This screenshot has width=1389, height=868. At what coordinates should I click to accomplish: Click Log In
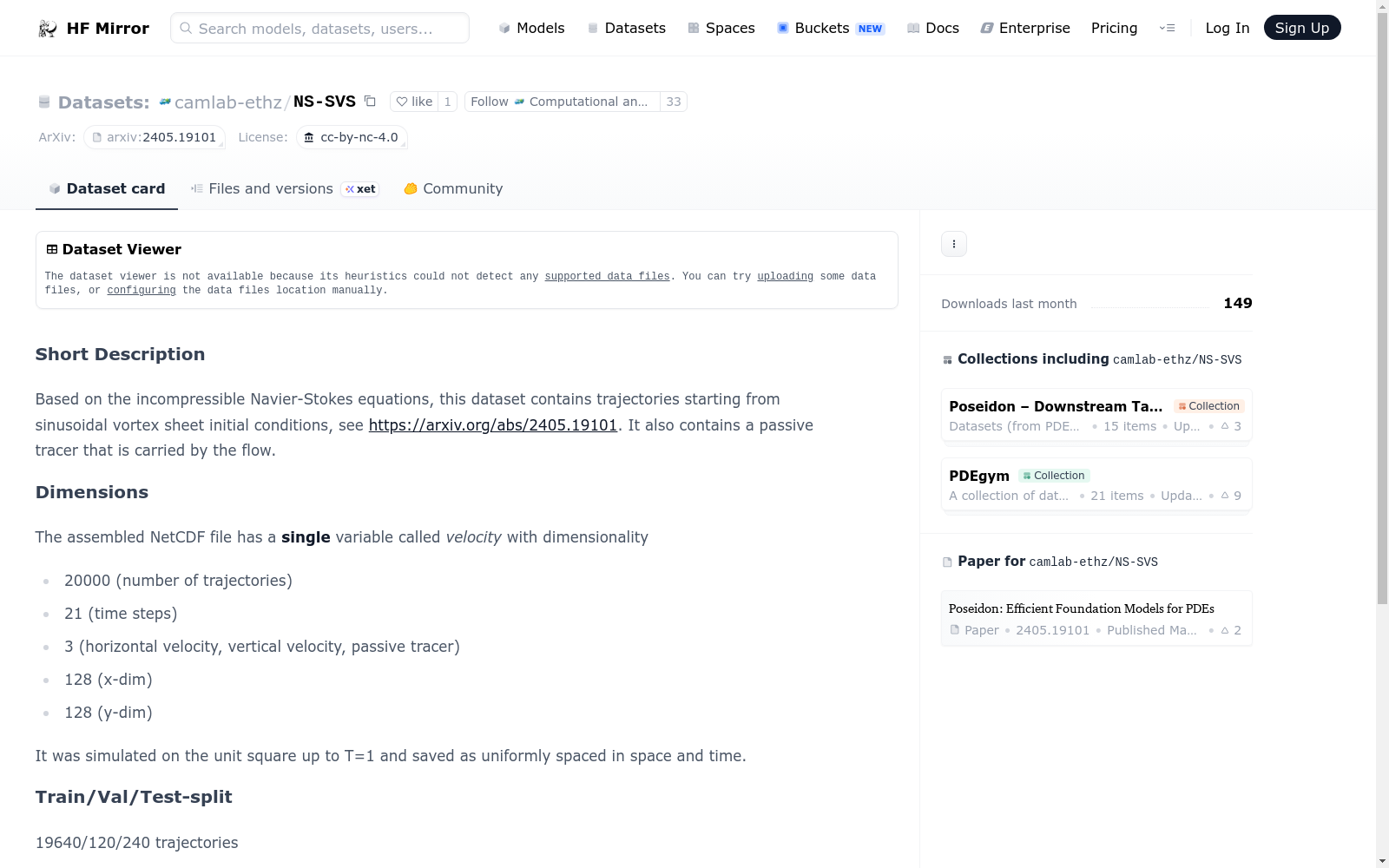tap(1228, 28)
